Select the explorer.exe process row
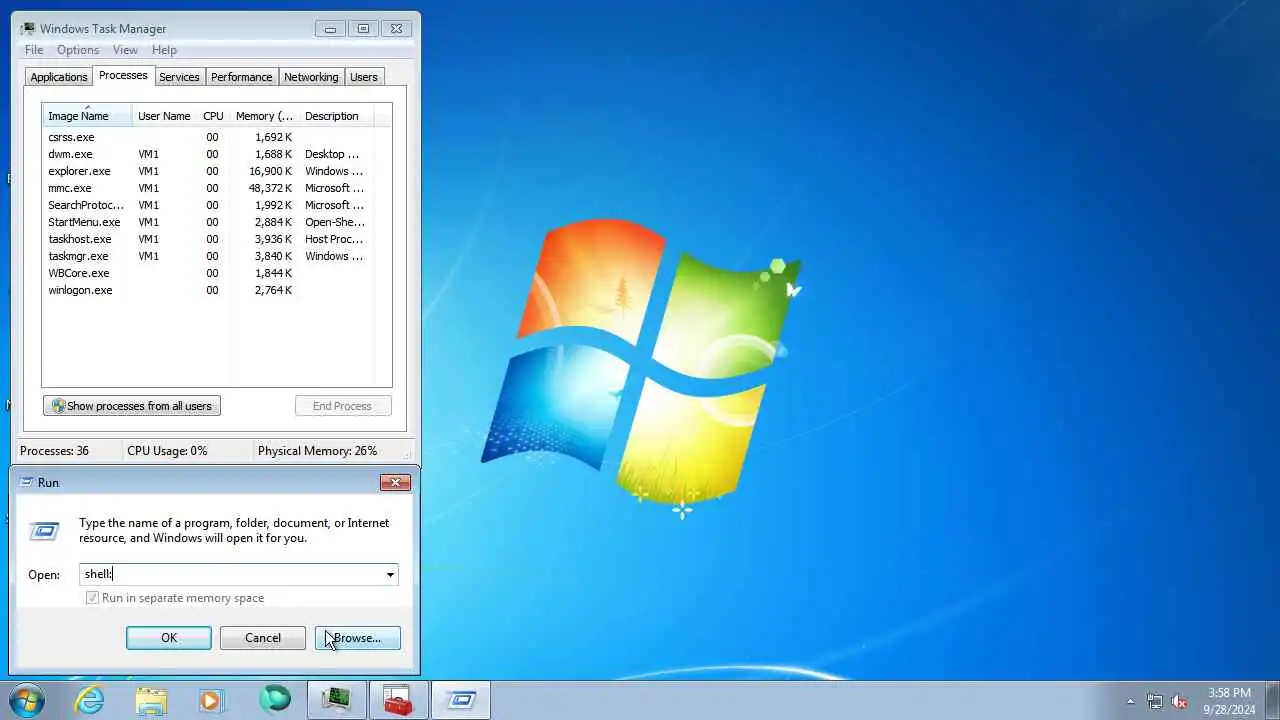 (x=216, y=171)
